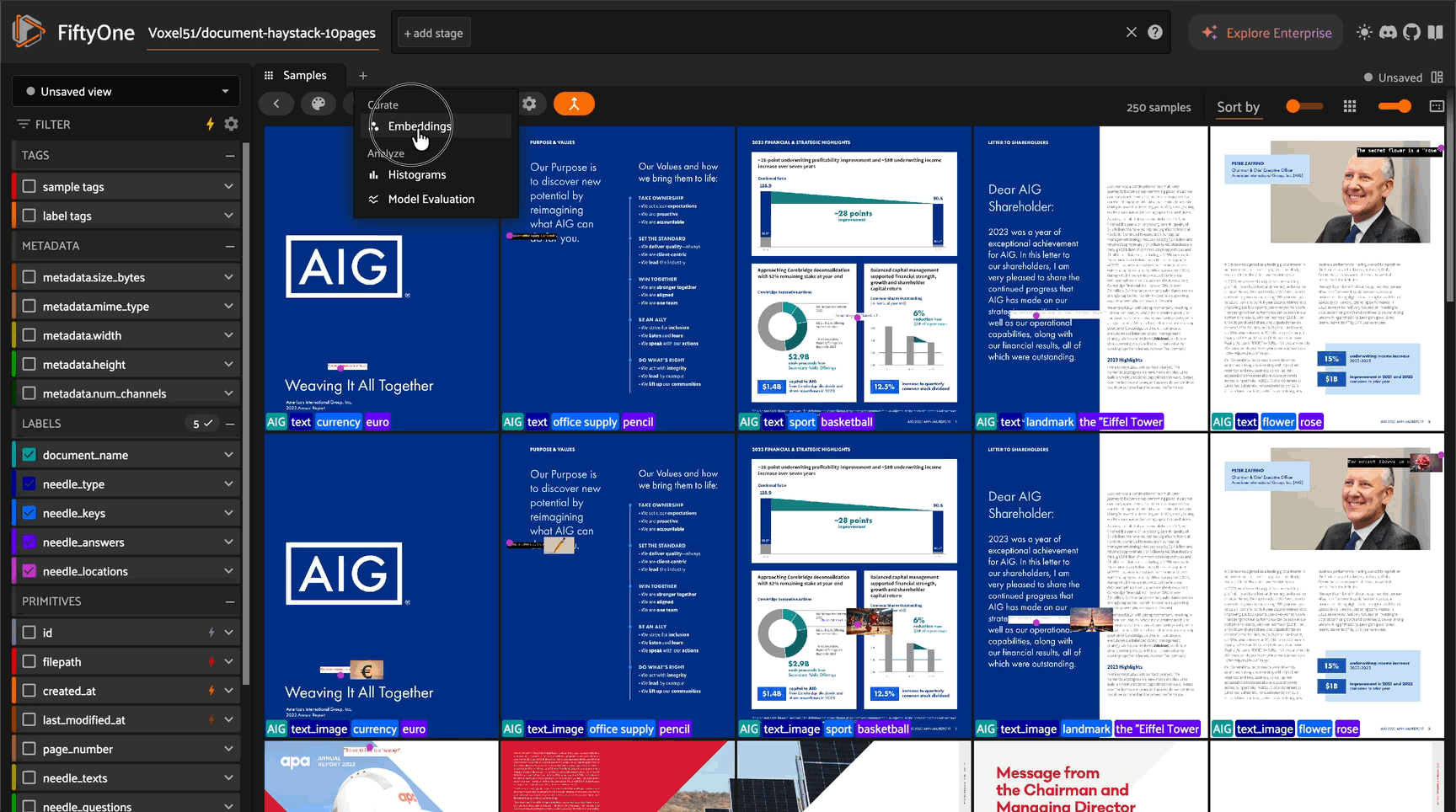Screen dimensions: 1456x812
Task: Expand the metadata.height row chevron
Action: [x=228, y=364]
